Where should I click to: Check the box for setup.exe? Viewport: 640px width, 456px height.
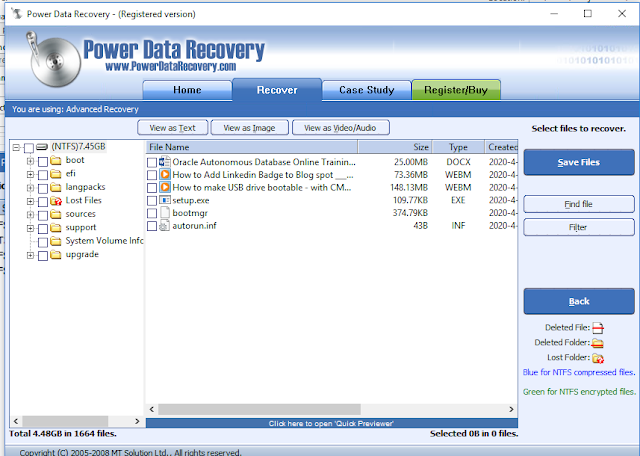pyautogui.click(x=152, y=200)
